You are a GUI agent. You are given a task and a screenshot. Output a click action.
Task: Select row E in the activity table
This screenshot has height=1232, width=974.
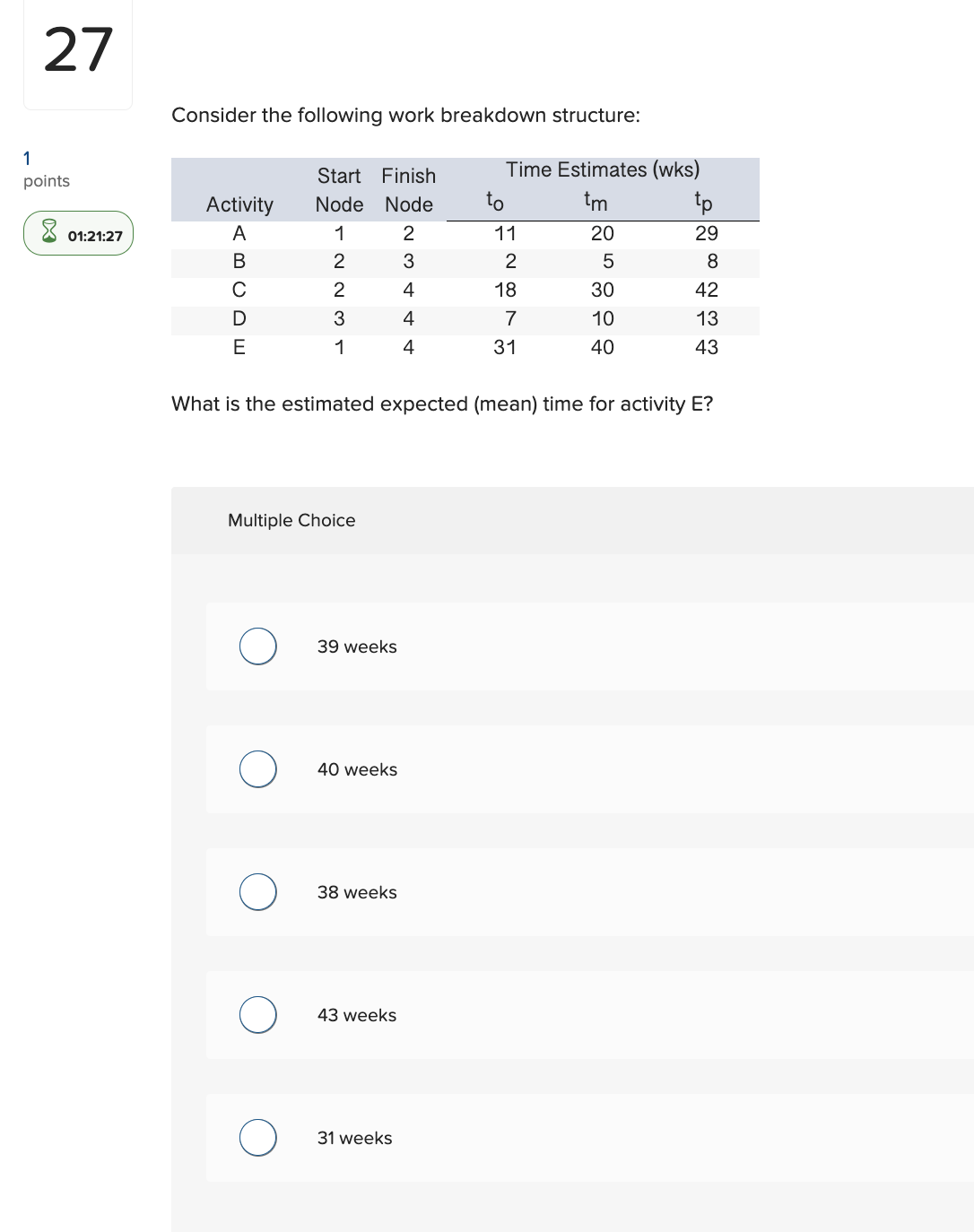466,347
